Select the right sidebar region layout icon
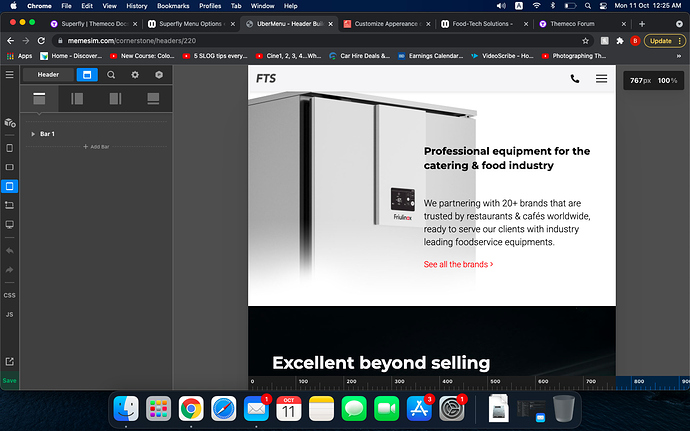Viewport: 690px width, 431px height. [115, 98]
